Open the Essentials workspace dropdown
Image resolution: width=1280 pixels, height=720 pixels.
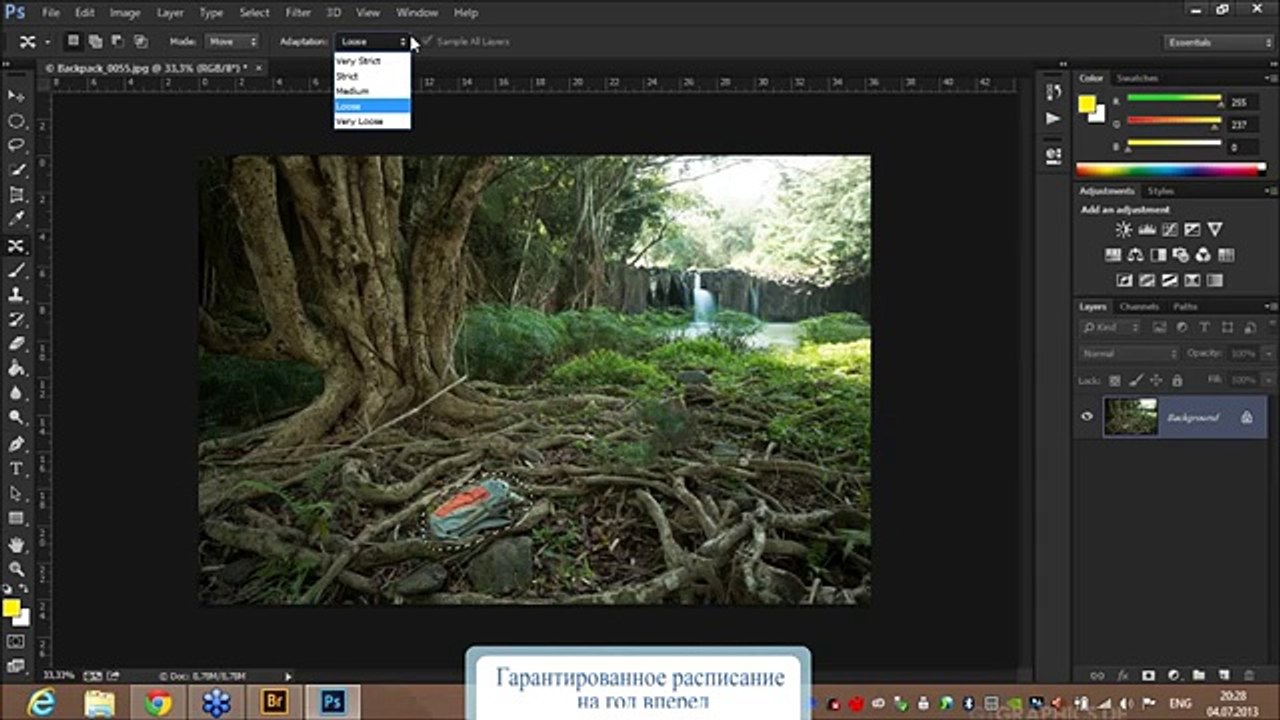click(x=1218, y=42)
